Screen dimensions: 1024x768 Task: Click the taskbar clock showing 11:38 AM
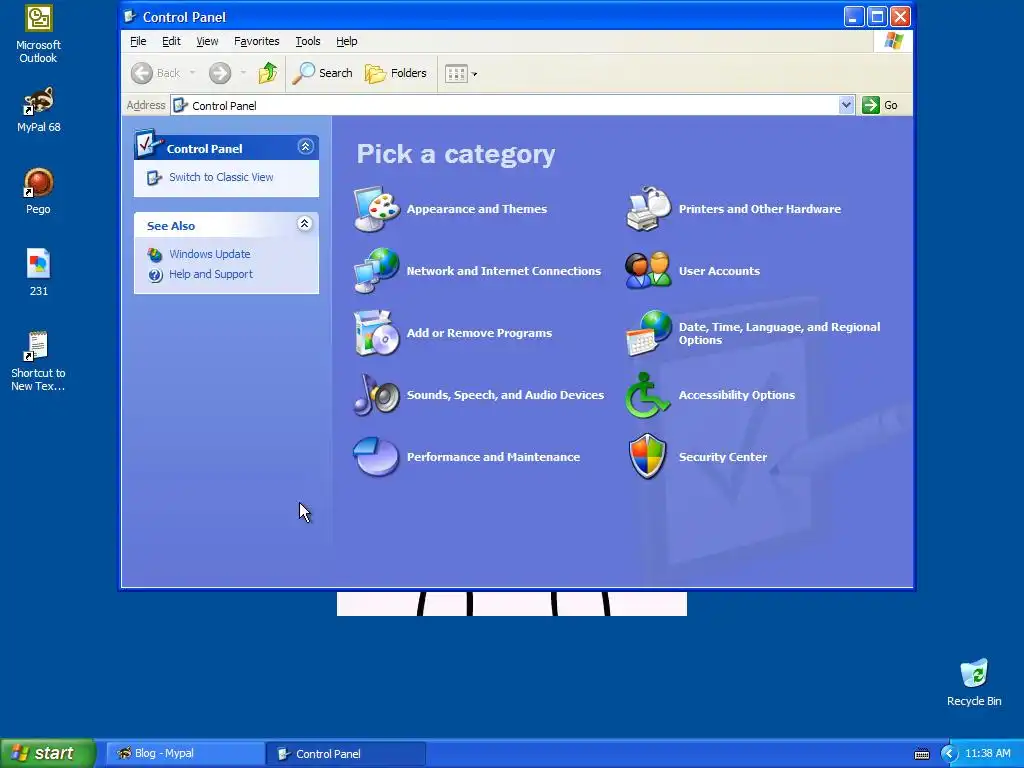point(987,754)
